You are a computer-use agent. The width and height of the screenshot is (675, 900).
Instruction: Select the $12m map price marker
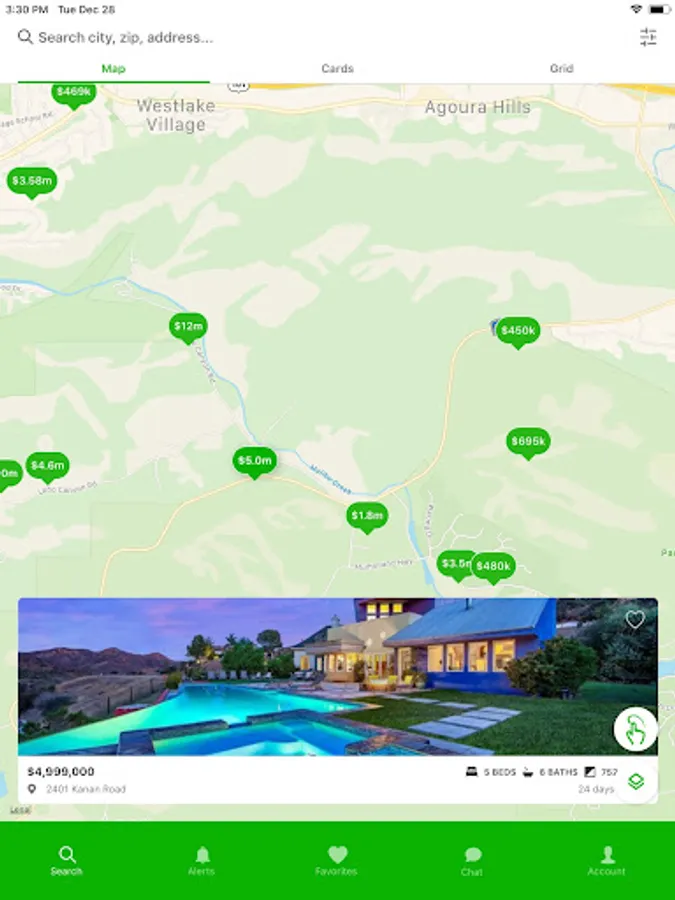(x=188, y=328)
